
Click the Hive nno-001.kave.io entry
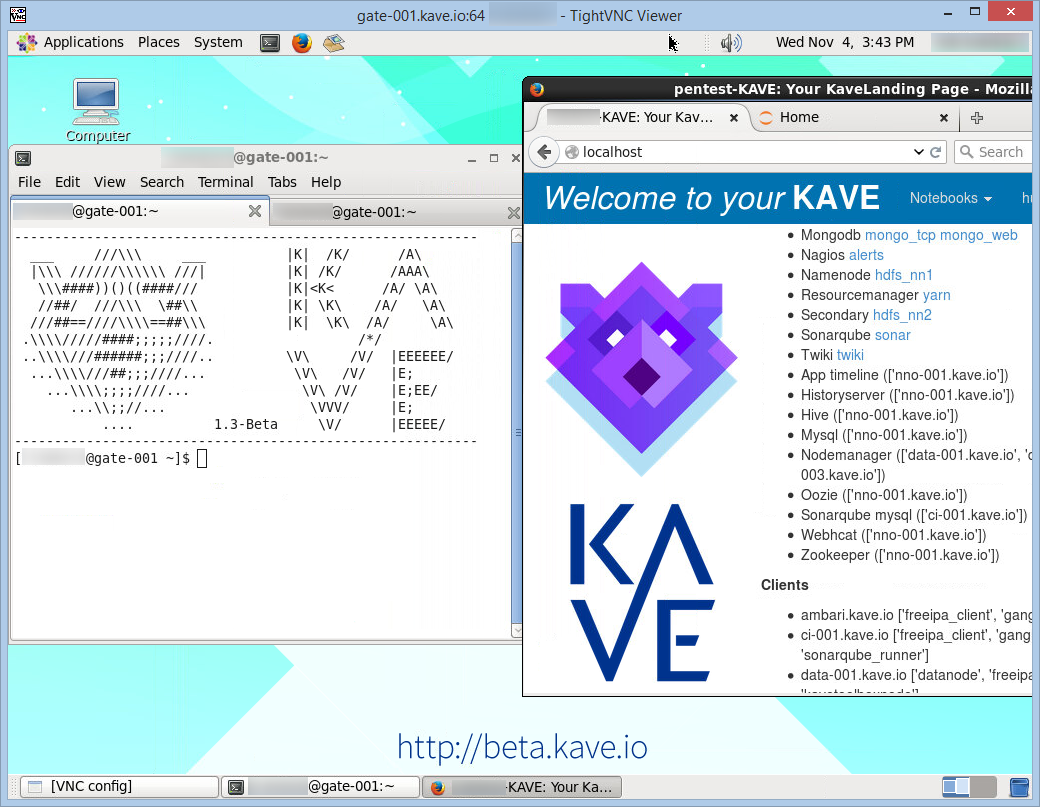coord(879,414)
